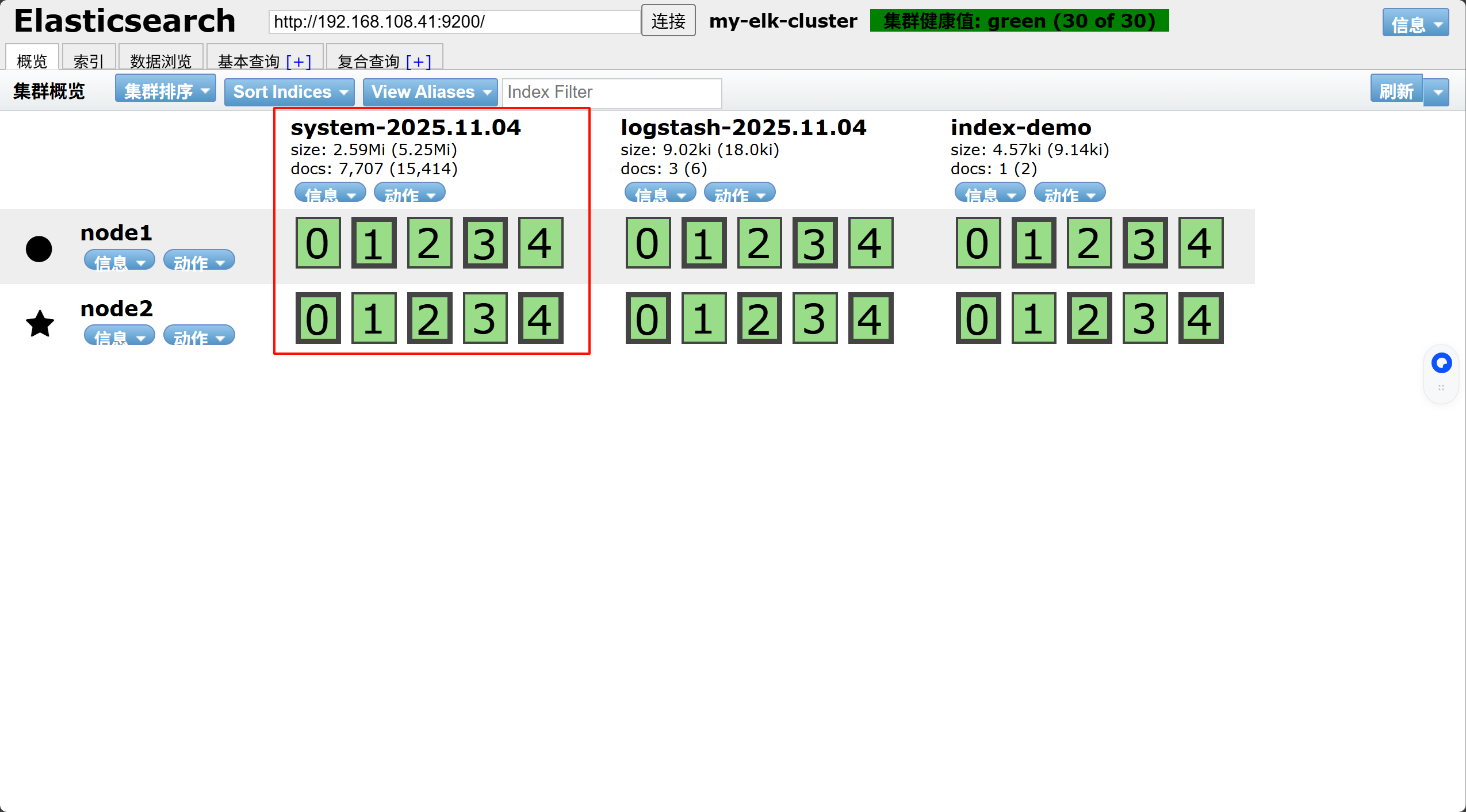
Task: Select shard 1 of logstash-2025.11.04 on node2
Action: tap(704, 318)
